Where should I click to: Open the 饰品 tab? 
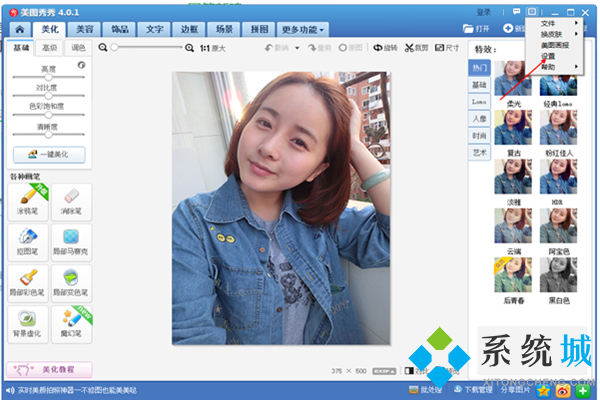coord(120,29)
